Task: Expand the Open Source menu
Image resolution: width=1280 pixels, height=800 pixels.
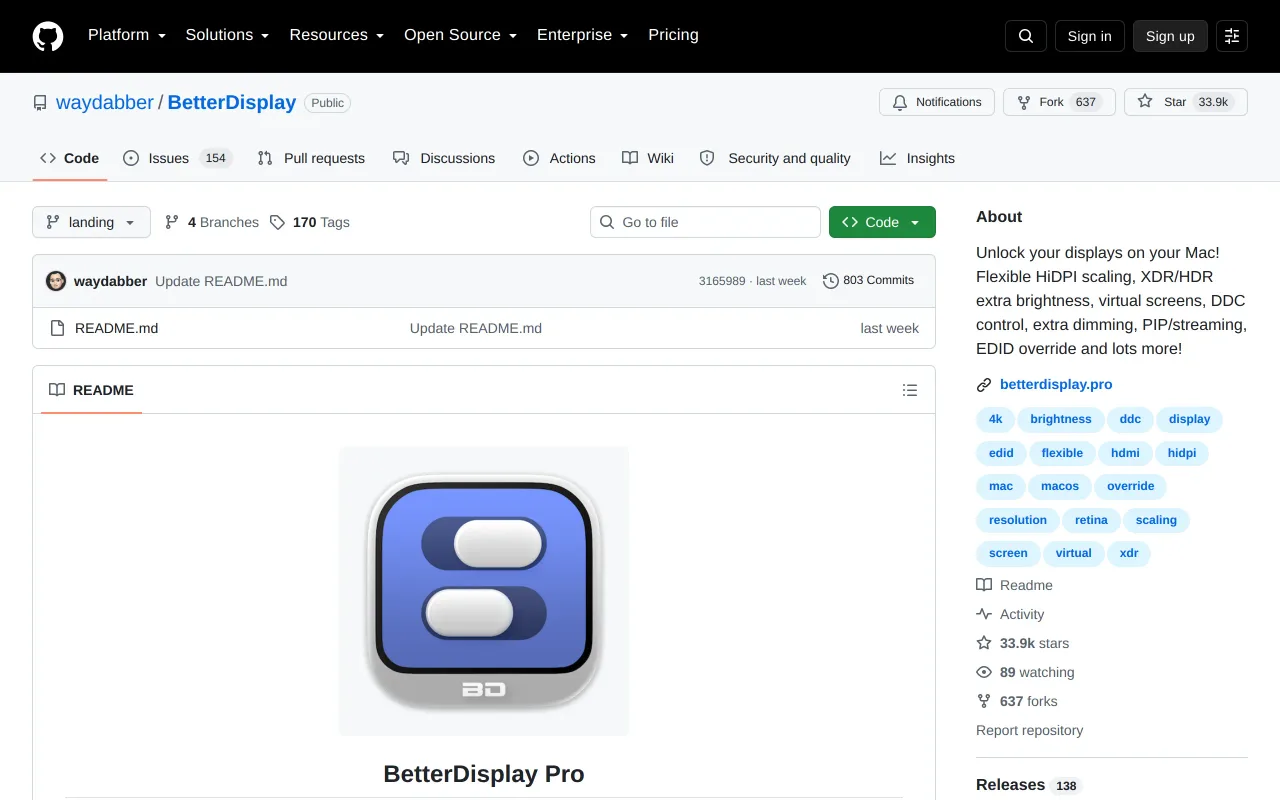Action: pos(460,35)
